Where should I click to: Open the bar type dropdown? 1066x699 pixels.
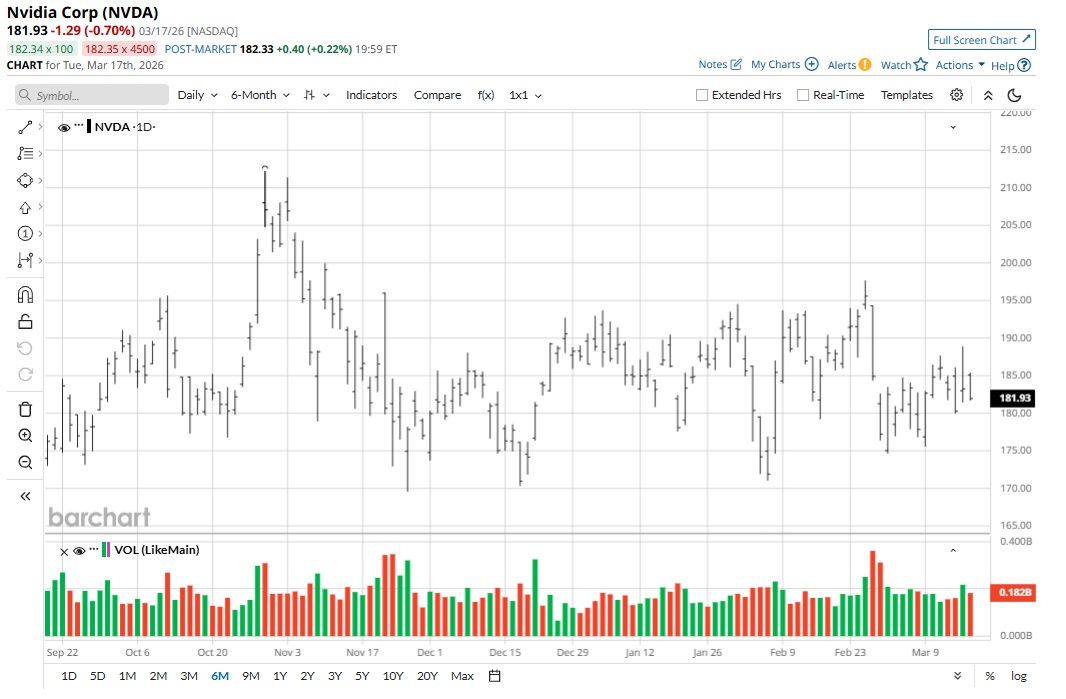tap(317, 95)
